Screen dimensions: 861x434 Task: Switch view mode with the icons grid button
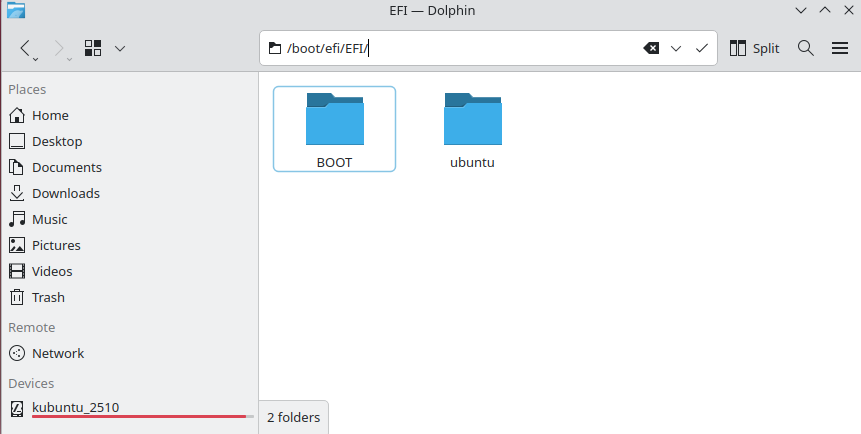click(93, 48)
